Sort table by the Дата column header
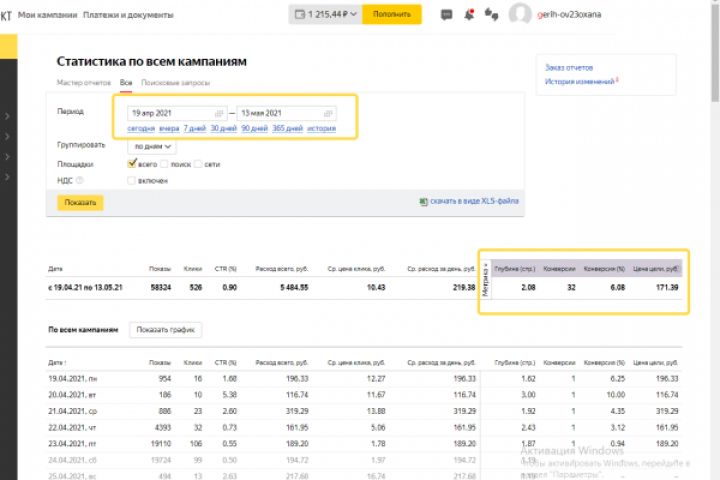This screenshot has width=720, height=480. 57,363
